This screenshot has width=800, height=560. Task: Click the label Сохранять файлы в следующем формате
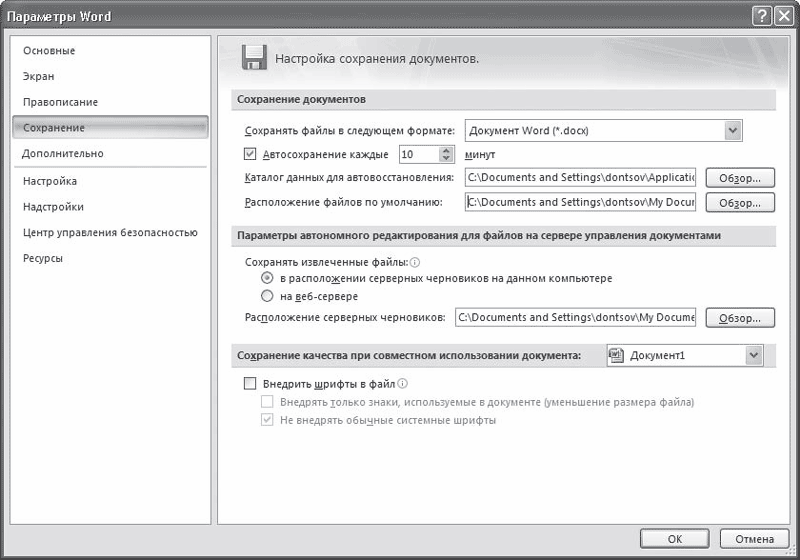pyautogui.click(x=349, y=131)
